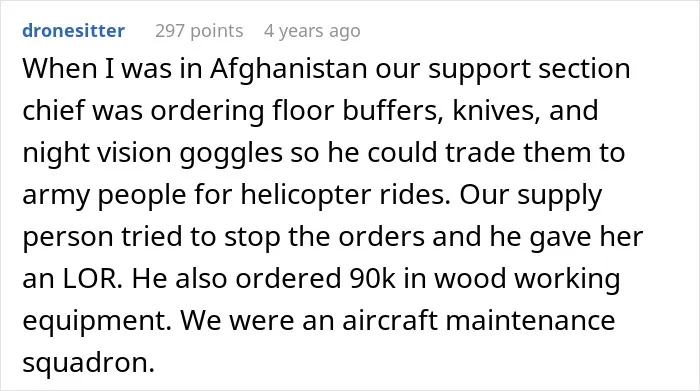Click the word 'section' in the first line

(584, 69)
